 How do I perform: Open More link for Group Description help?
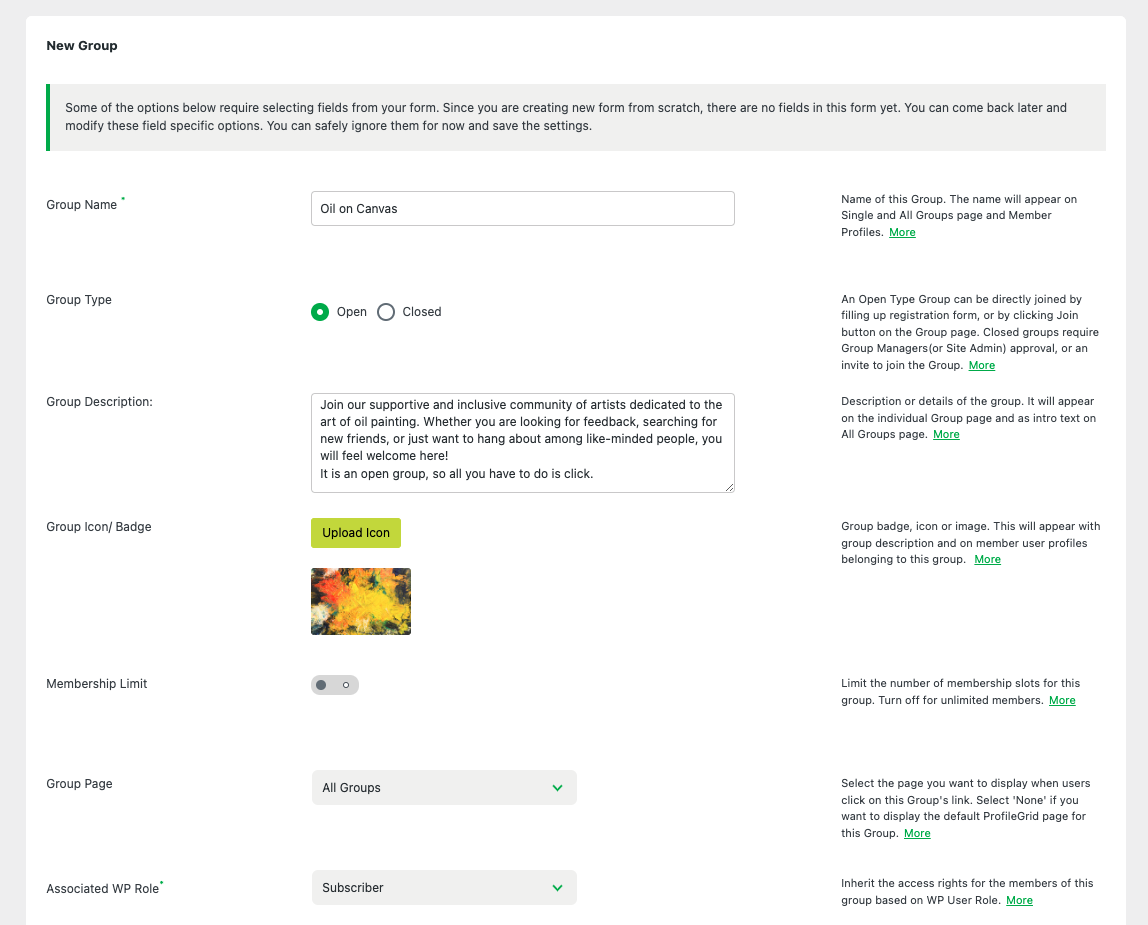pos(946,434)
